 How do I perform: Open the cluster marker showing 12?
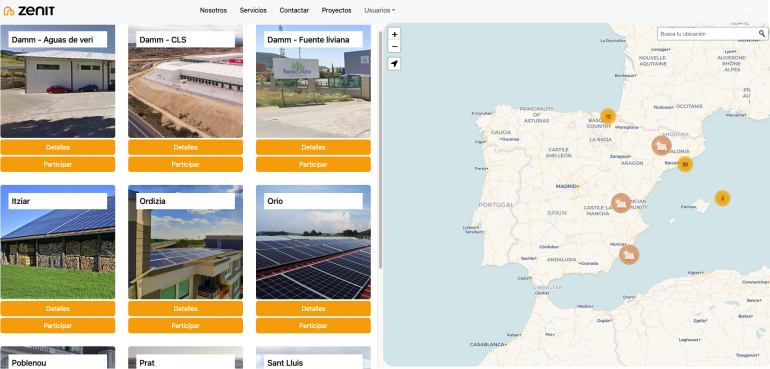coord(608,117)
